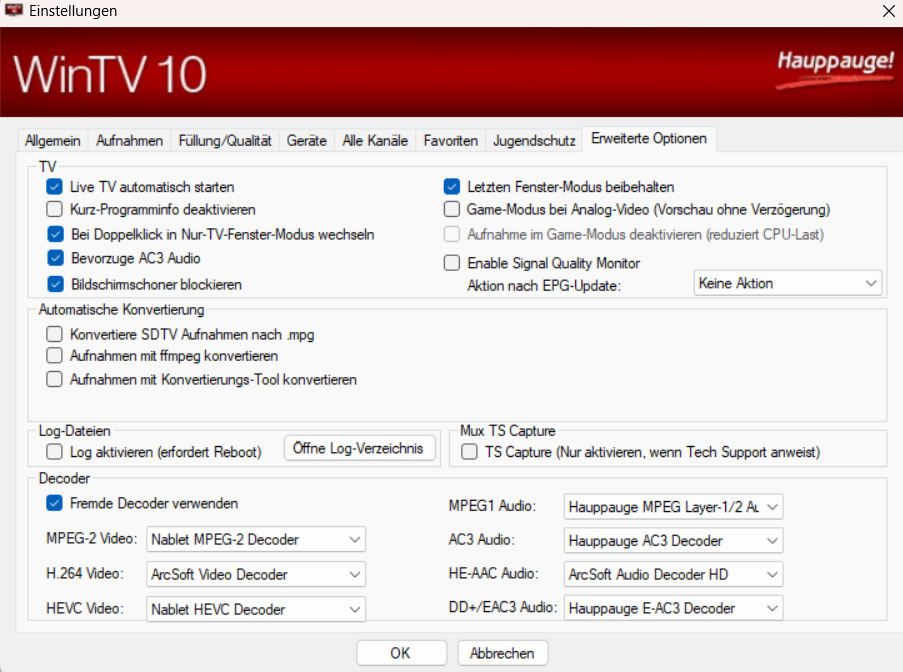
Task: Click the Hauppauge! logo in the banner
Action: tap(835, 69)
